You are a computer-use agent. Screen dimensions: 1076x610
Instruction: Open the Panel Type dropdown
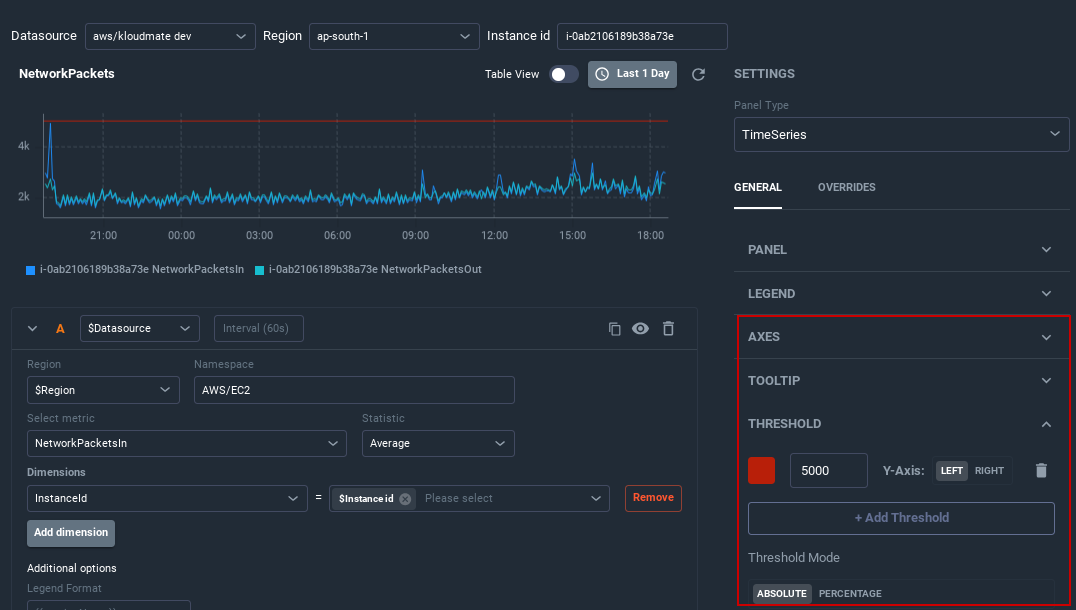click(x=901, y=134)
